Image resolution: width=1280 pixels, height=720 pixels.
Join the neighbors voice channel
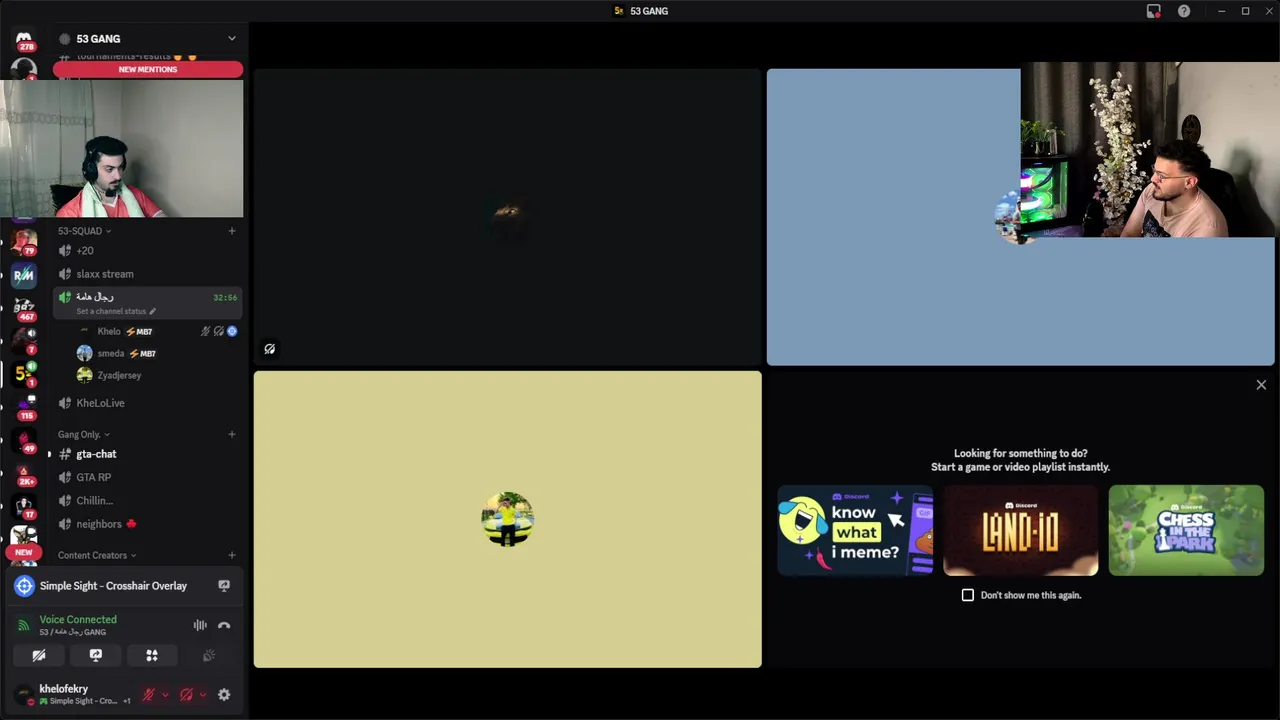(148, 524)
